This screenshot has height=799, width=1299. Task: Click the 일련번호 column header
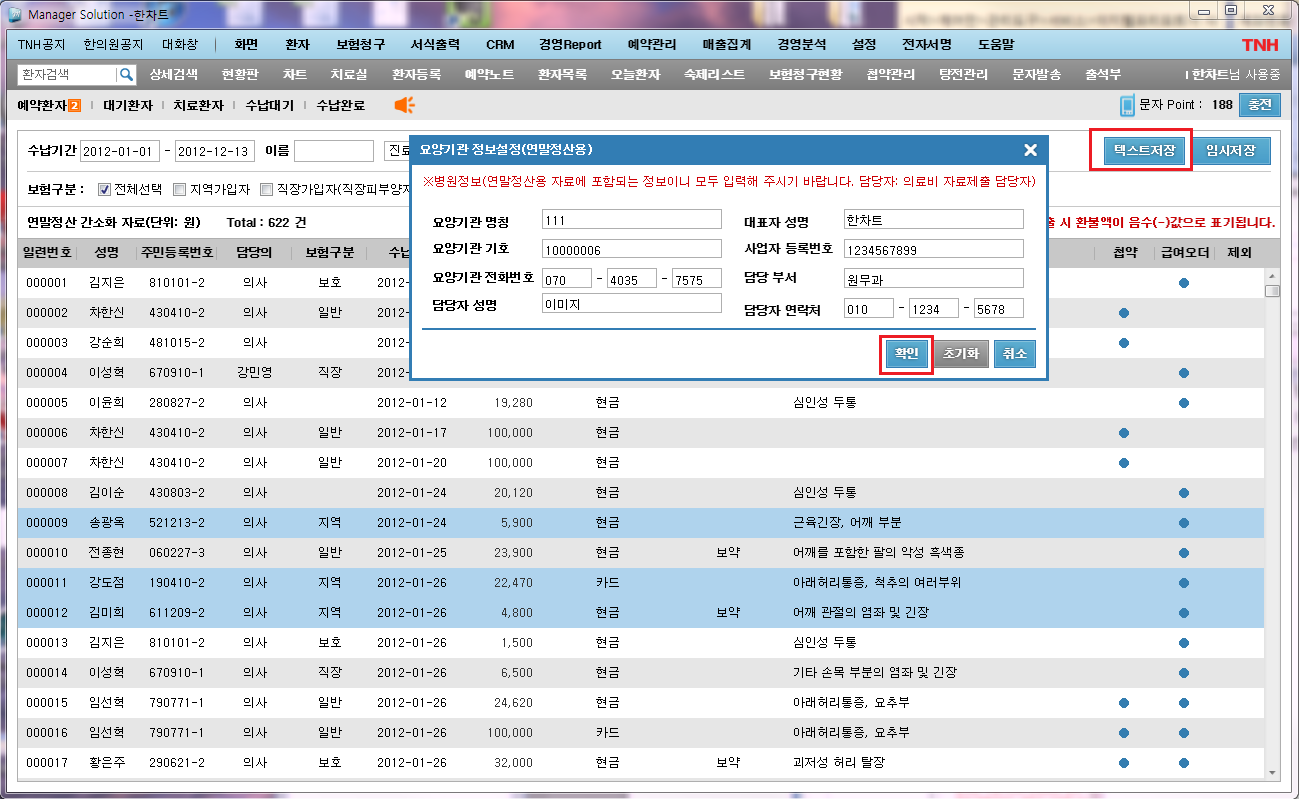(x=47, y=253)
